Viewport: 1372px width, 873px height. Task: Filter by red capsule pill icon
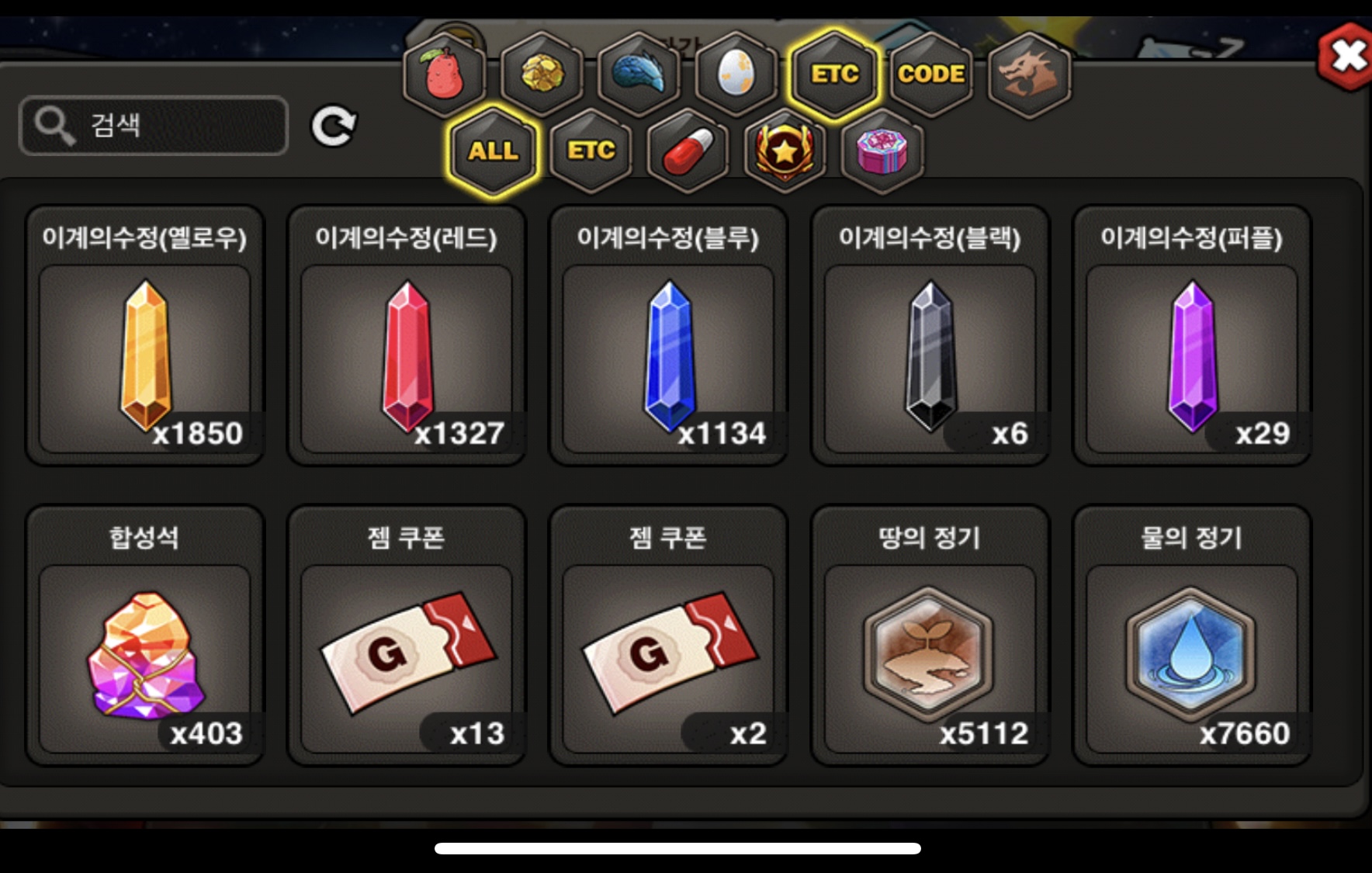point(688,151)
